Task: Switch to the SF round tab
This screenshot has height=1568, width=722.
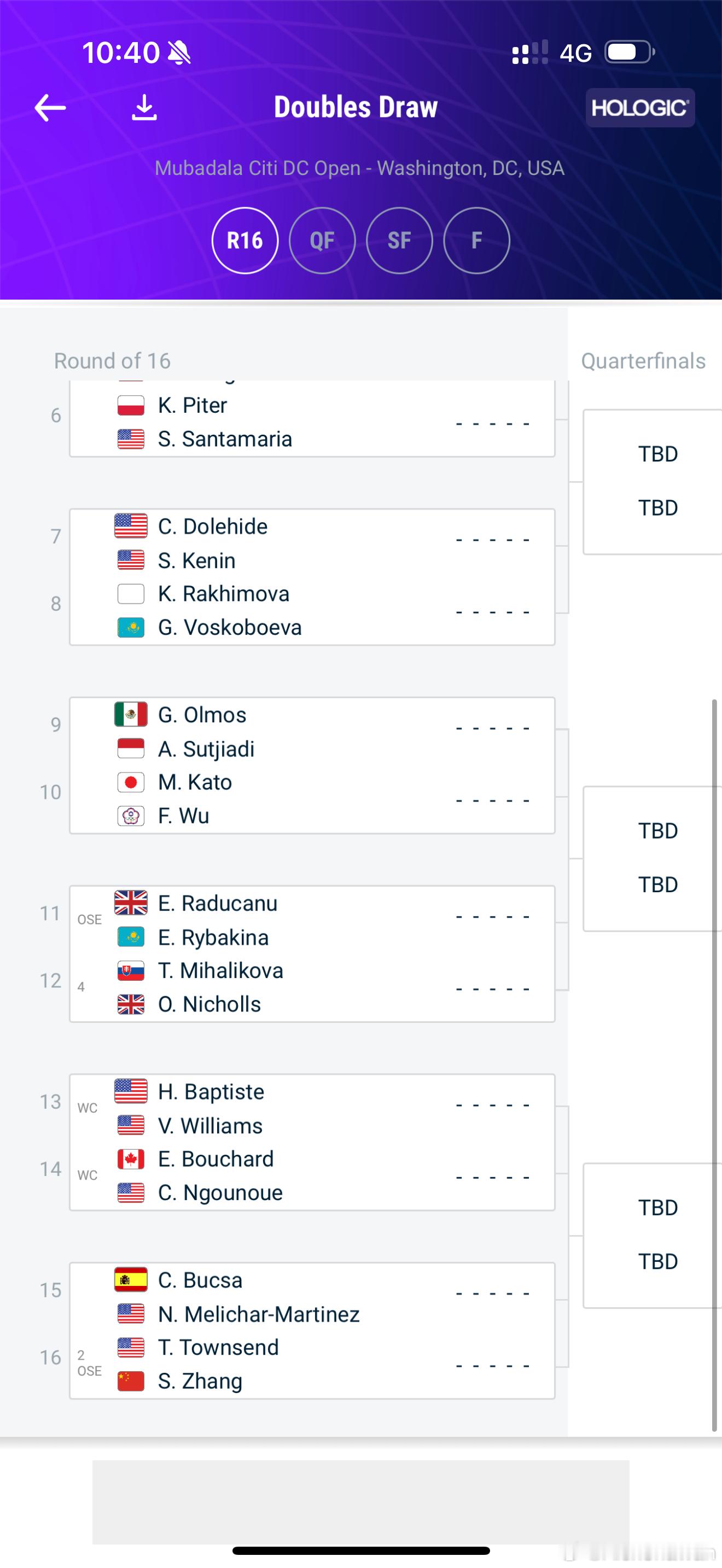Action: pyautogui.click(x=399, y=241)
